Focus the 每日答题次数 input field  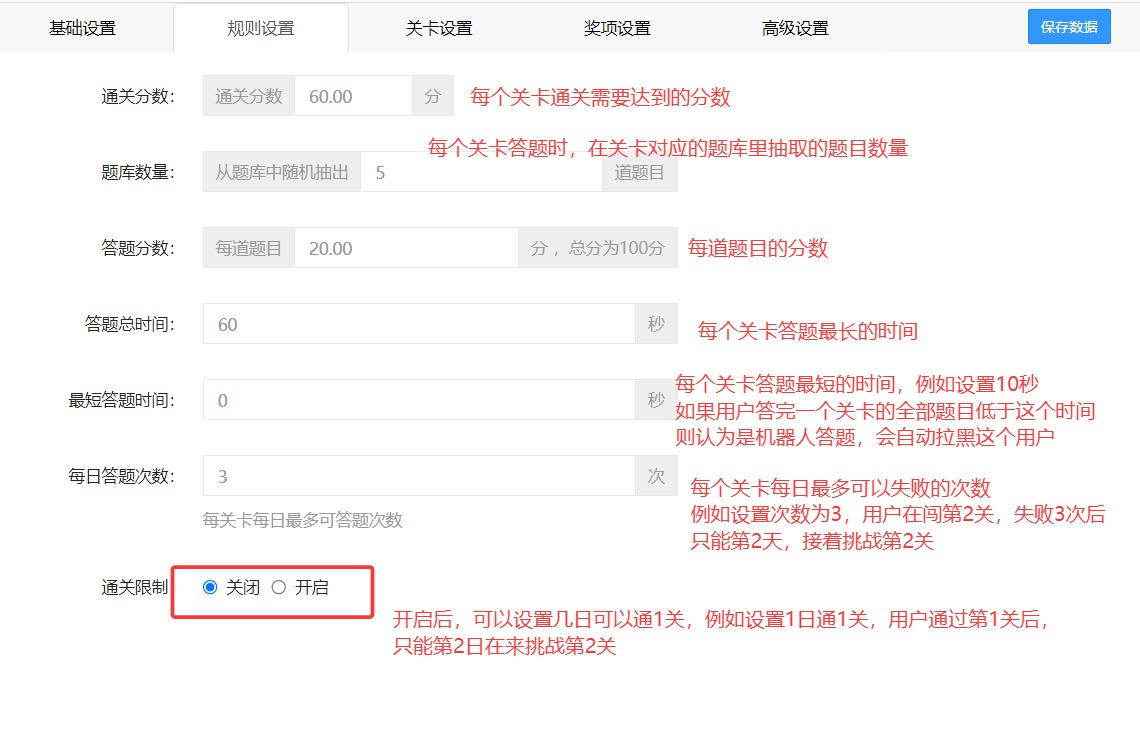[x=418, y=476]
